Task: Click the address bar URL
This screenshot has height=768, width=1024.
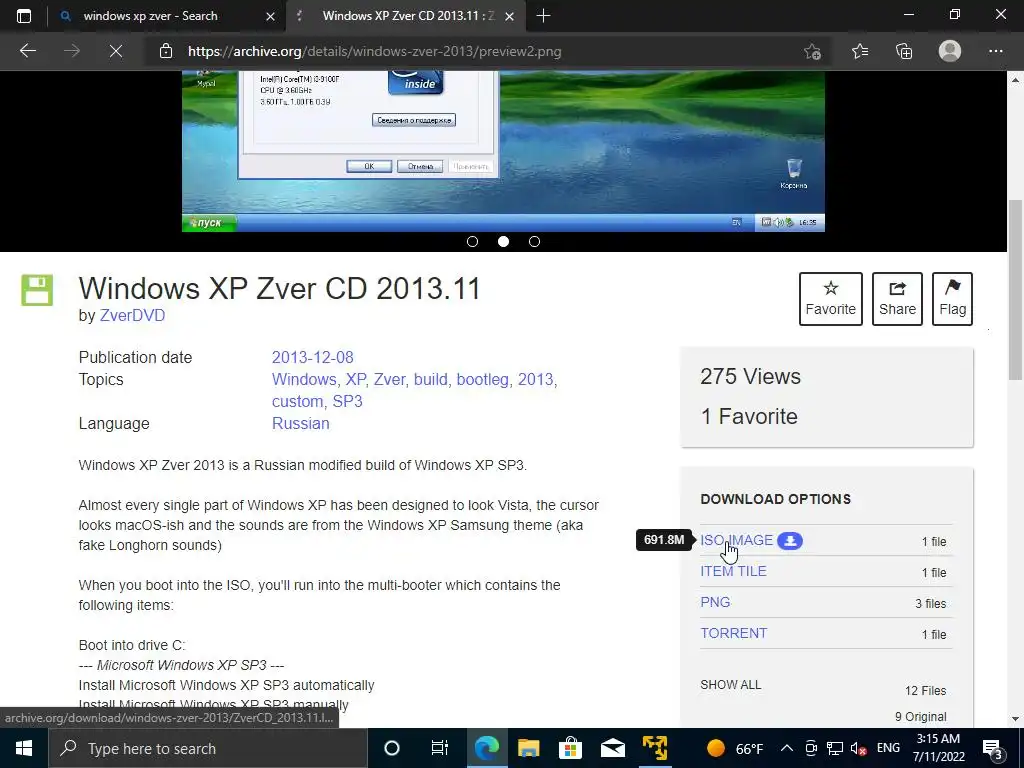Action: [x=374, y=51]
